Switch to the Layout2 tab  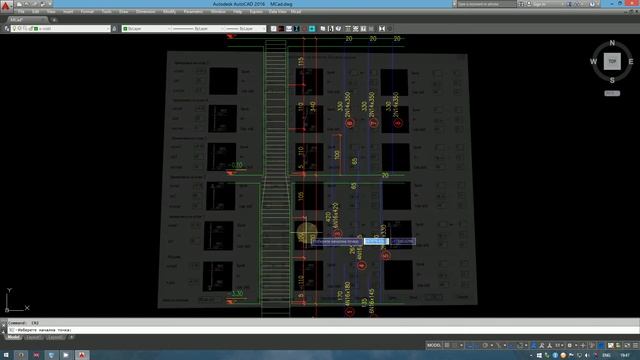(x=55, y=338)
